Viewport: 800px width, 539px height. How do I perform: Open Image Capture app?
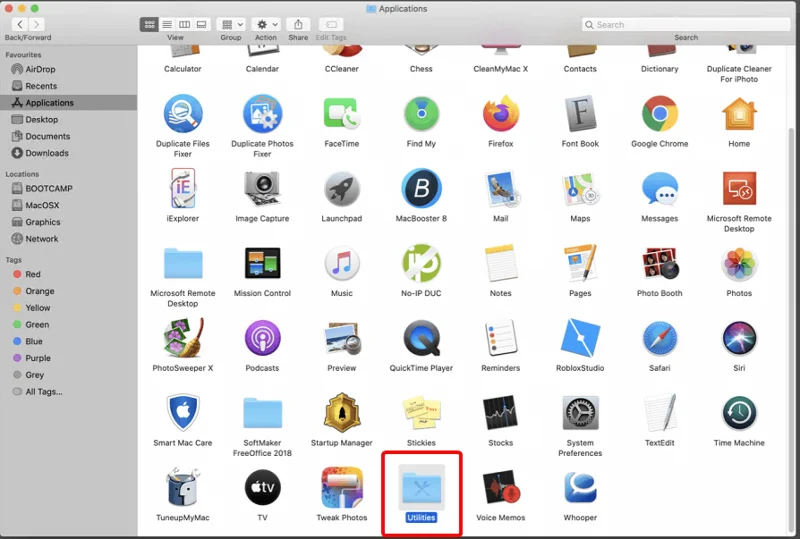click(x=262, y=188)
